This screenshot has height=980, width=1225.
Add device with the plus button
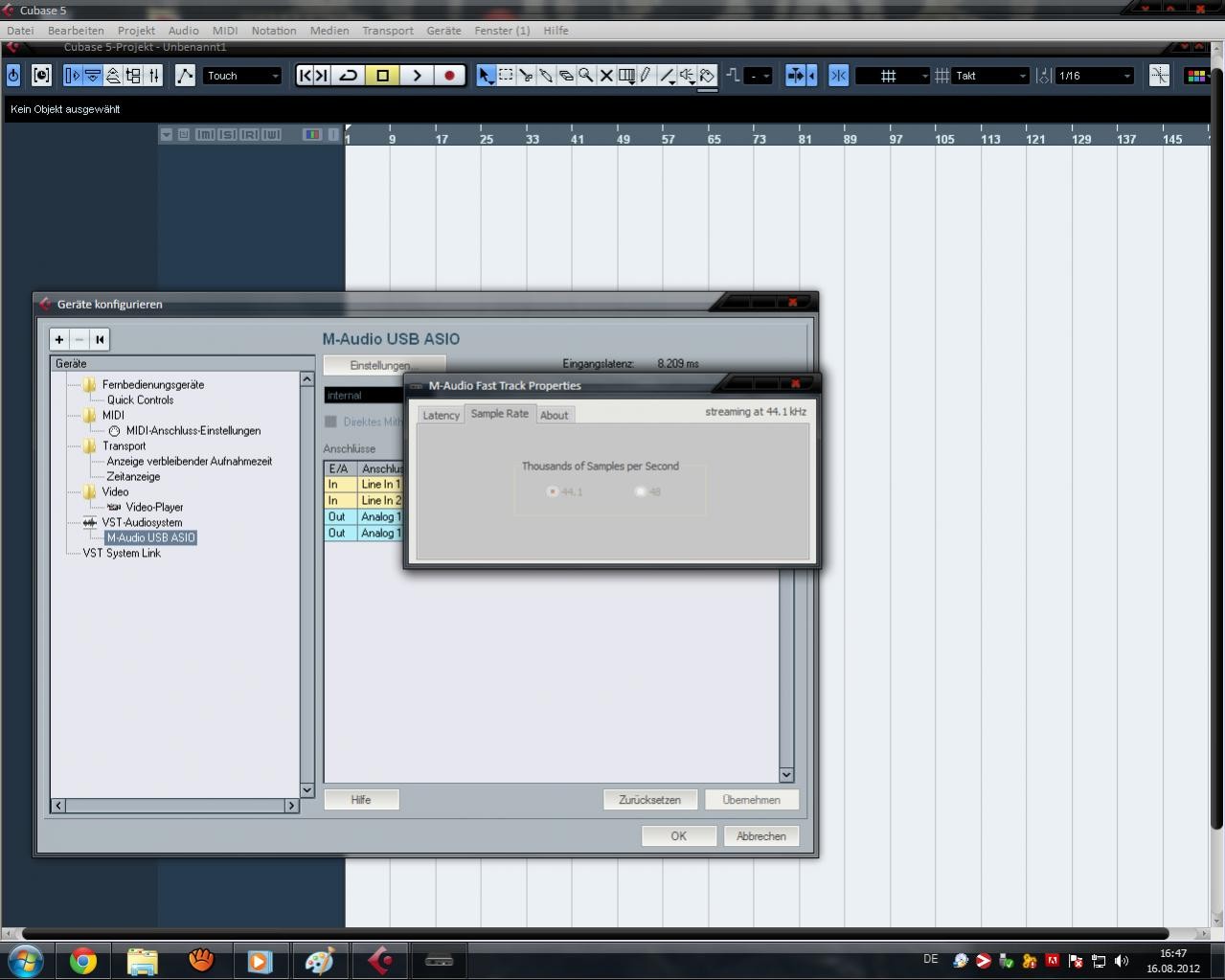(59, 339)
